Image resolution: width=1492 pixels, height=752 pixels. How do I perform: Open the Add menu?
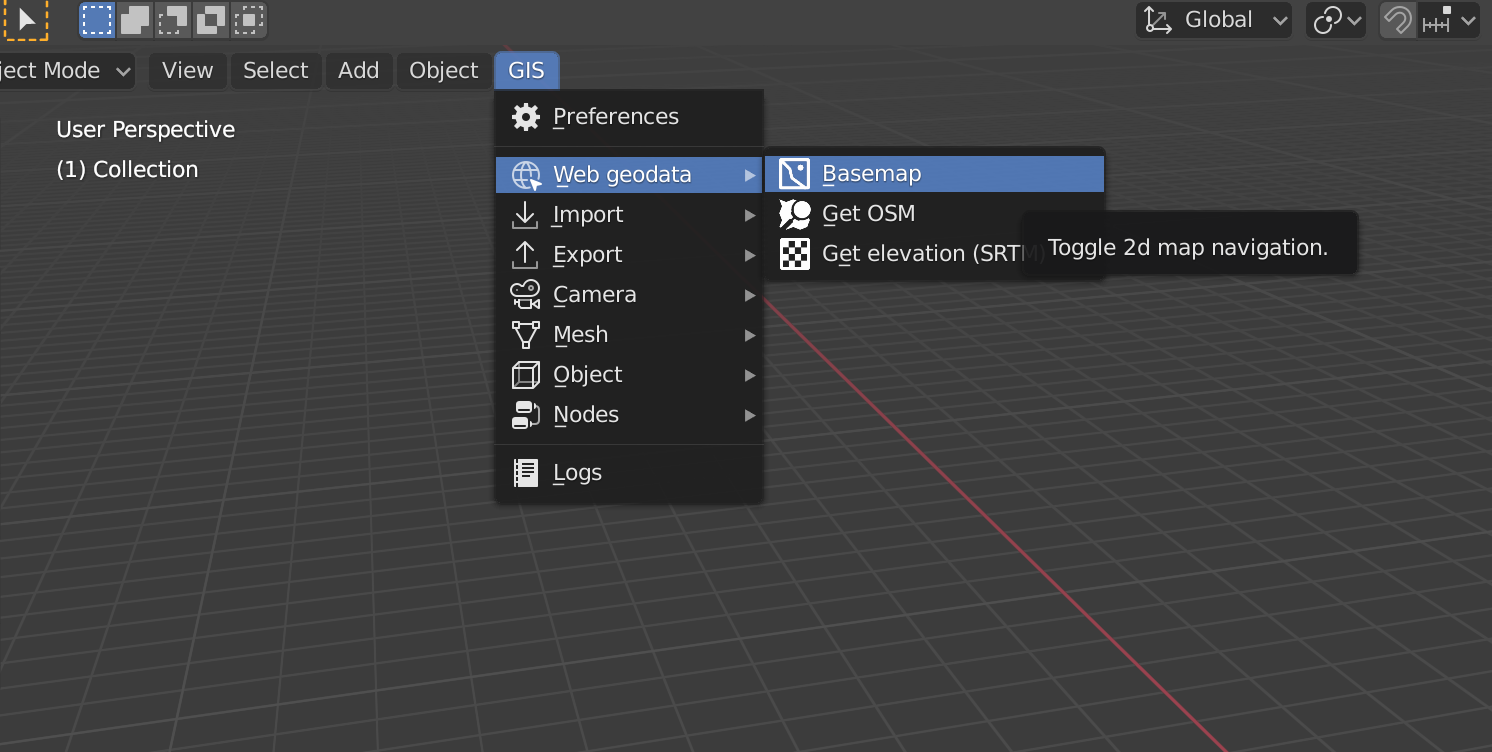[x=358, y=71]
